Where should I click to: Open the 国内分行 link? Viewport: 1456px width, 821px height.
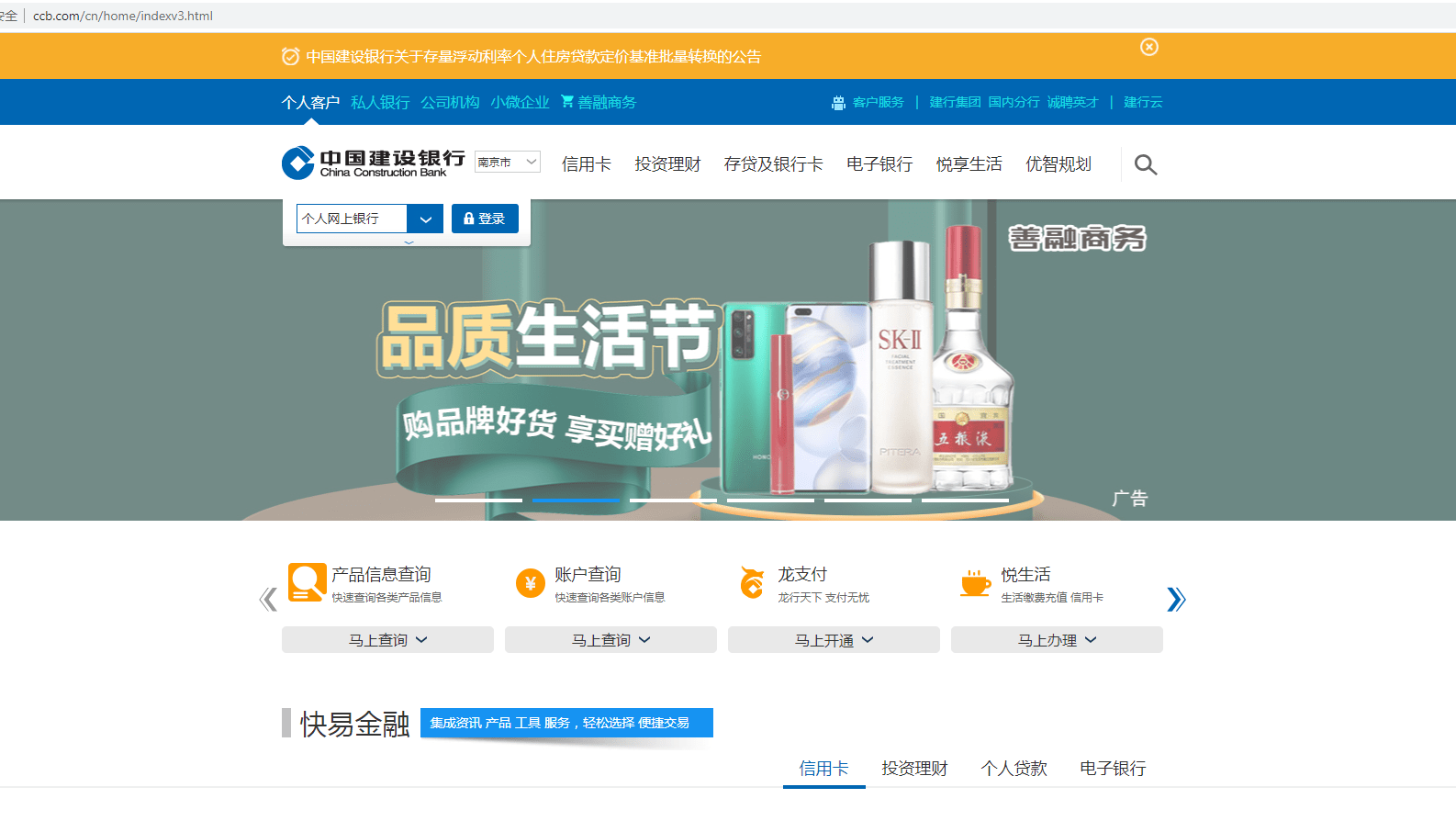coord(1014,102)
